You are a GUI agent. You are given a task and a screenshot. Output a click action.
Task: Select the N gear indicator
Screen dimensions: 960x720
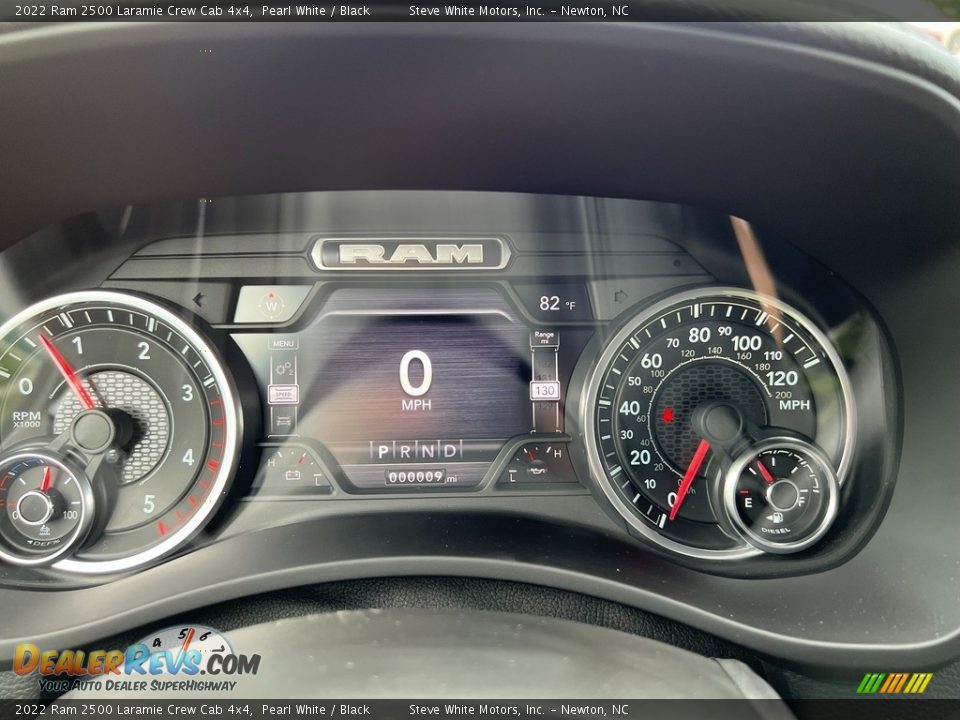click(x=427, y=452)
